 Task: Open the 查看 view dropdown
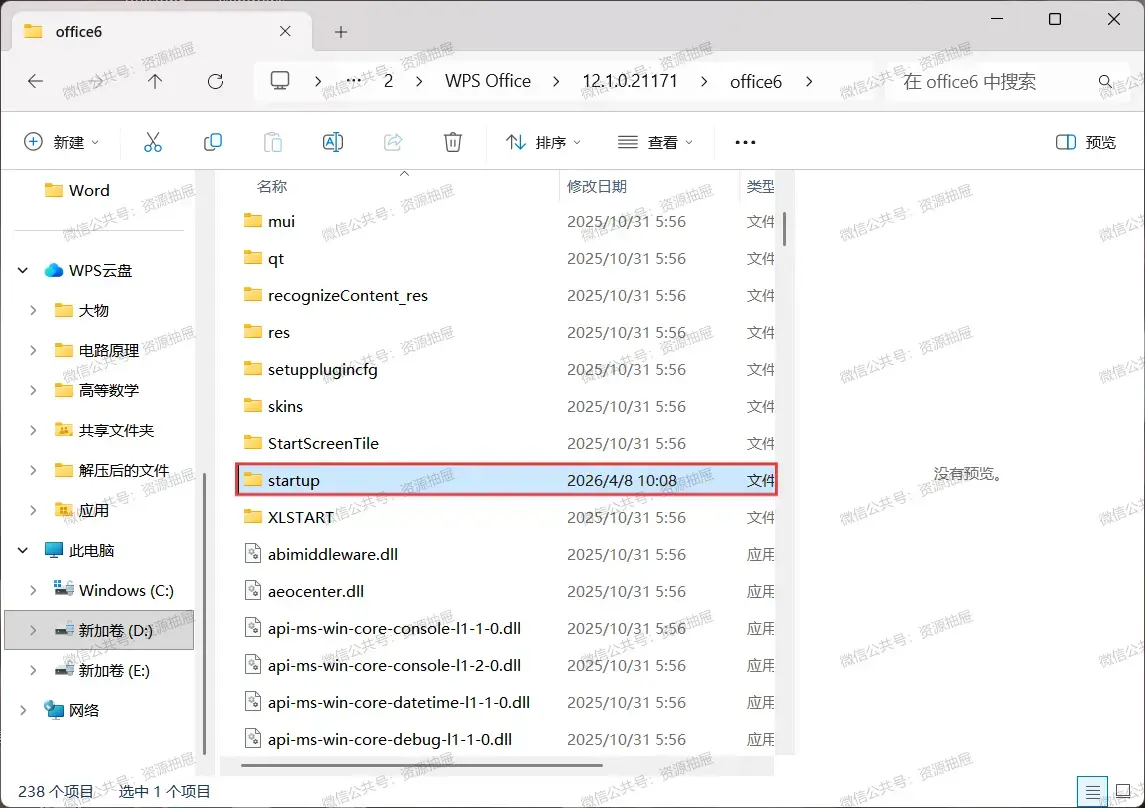pos(655,142)
